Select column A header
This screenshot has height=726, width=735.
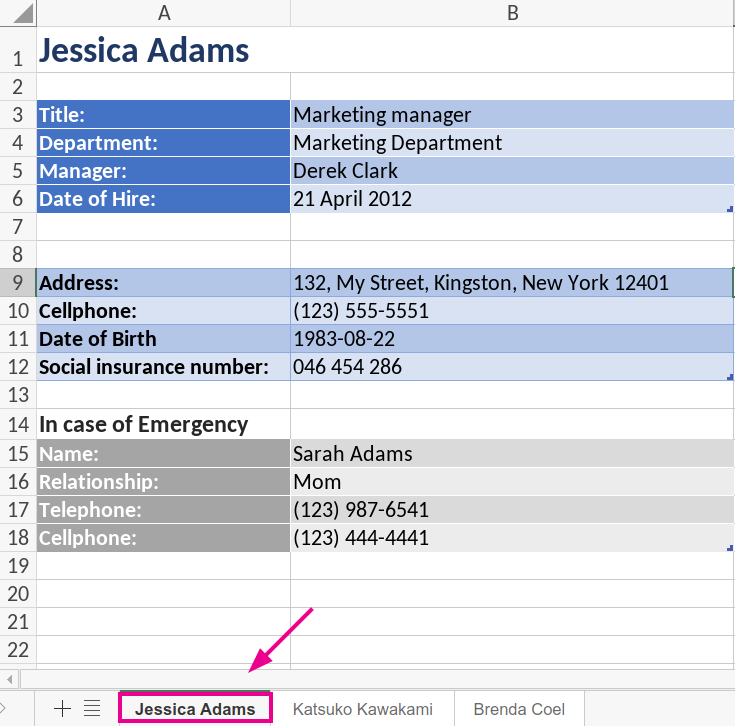pyautogui.click(x=164, y=13)
